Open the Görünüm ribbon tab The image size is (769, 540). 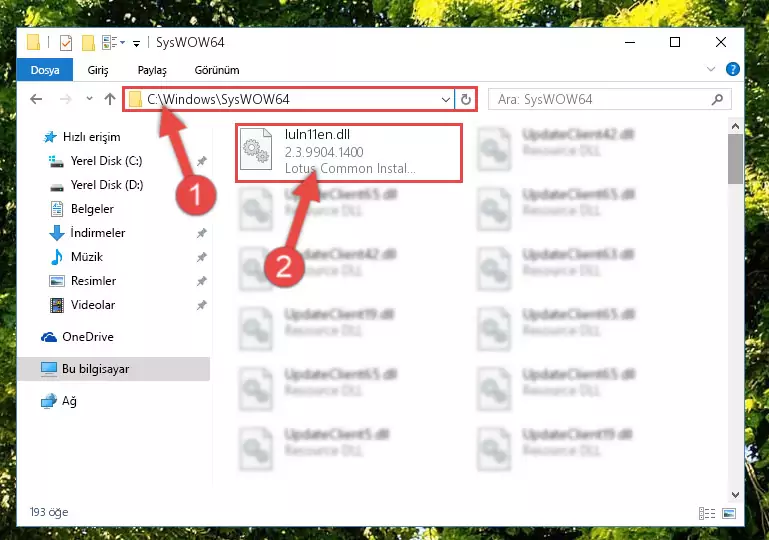click(x=217, y=70)
